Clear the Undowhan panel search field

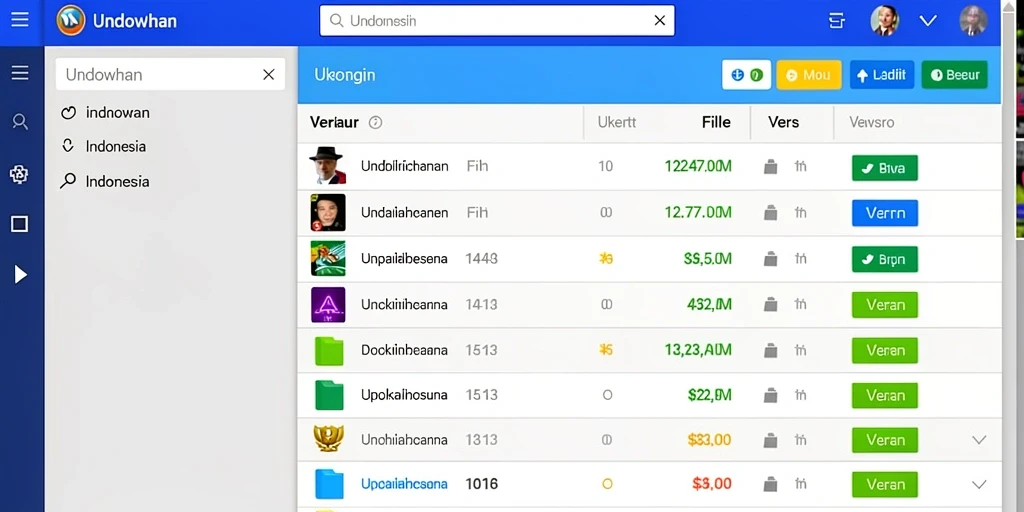tap(268, 74)
